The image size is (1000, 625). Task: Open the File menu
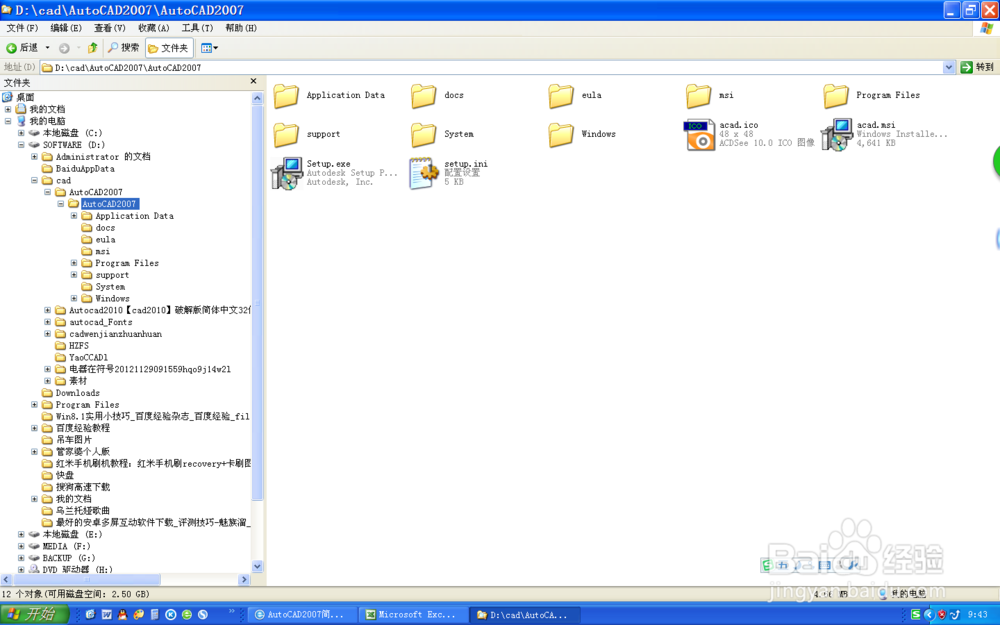tap(22, 28)
